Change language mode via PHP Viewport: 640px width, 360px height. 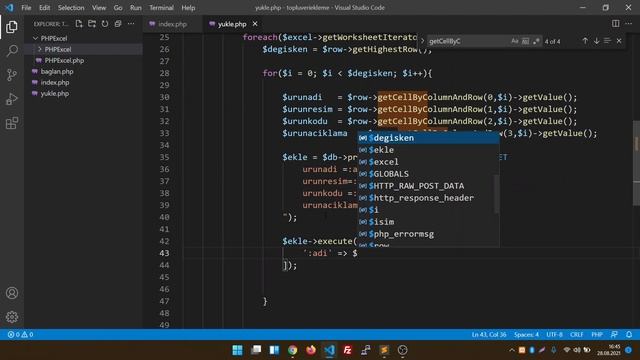[597, 335]
